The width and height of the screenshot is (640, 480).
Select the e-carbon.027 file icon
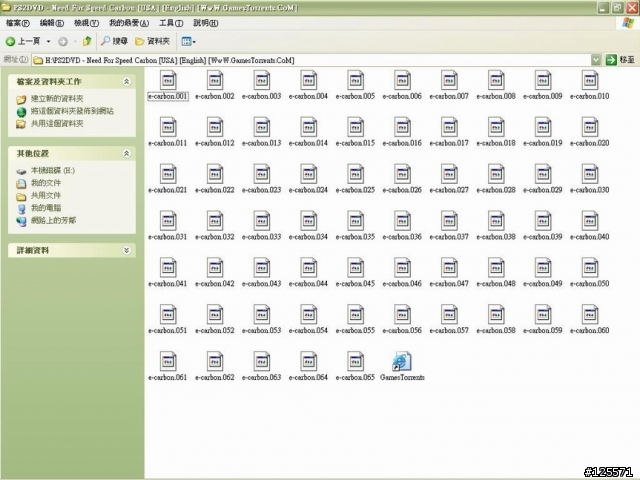coord(449,174)
